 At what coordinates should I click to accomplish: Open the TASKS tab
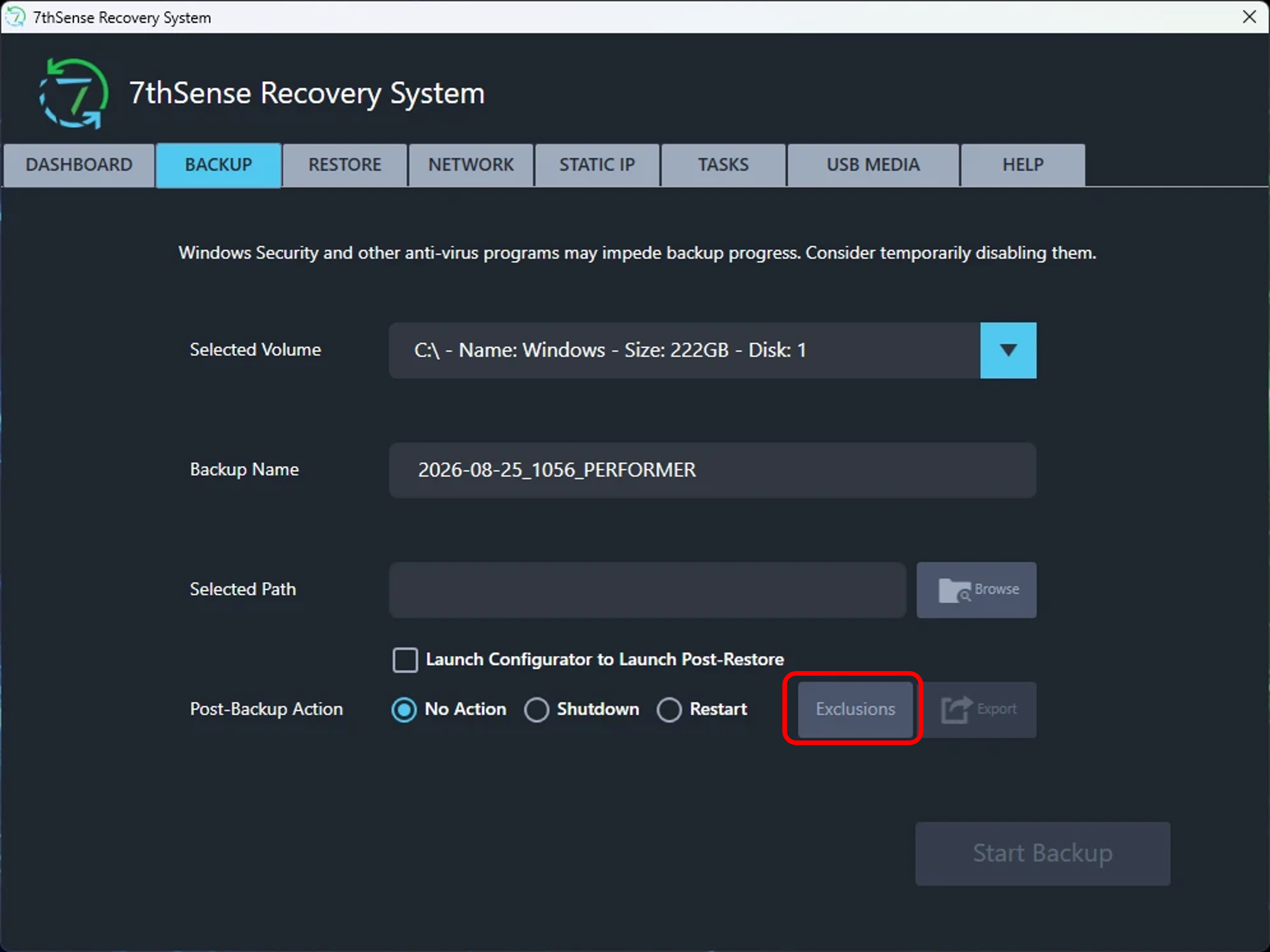coord(723,165)
